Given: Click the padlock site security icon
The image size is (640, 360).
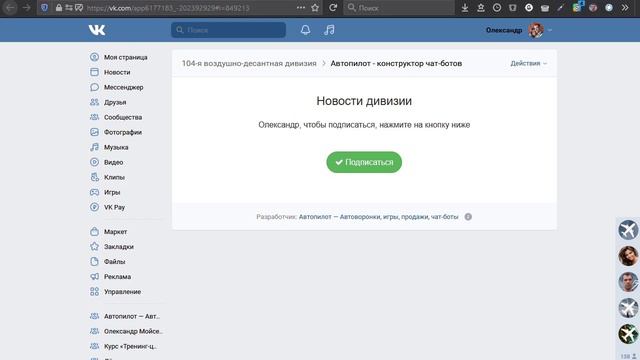Looking at the screenshot, I should point(59,7).
